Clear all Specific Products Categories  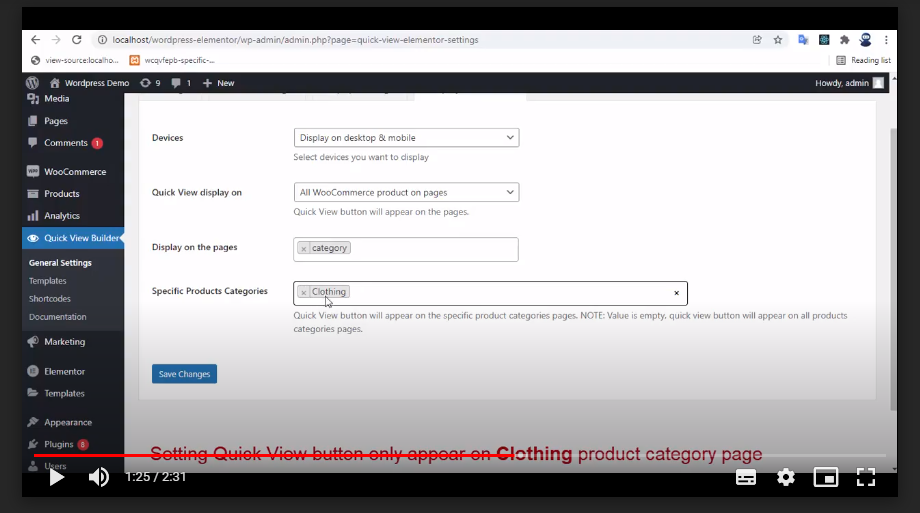[677, 293]
